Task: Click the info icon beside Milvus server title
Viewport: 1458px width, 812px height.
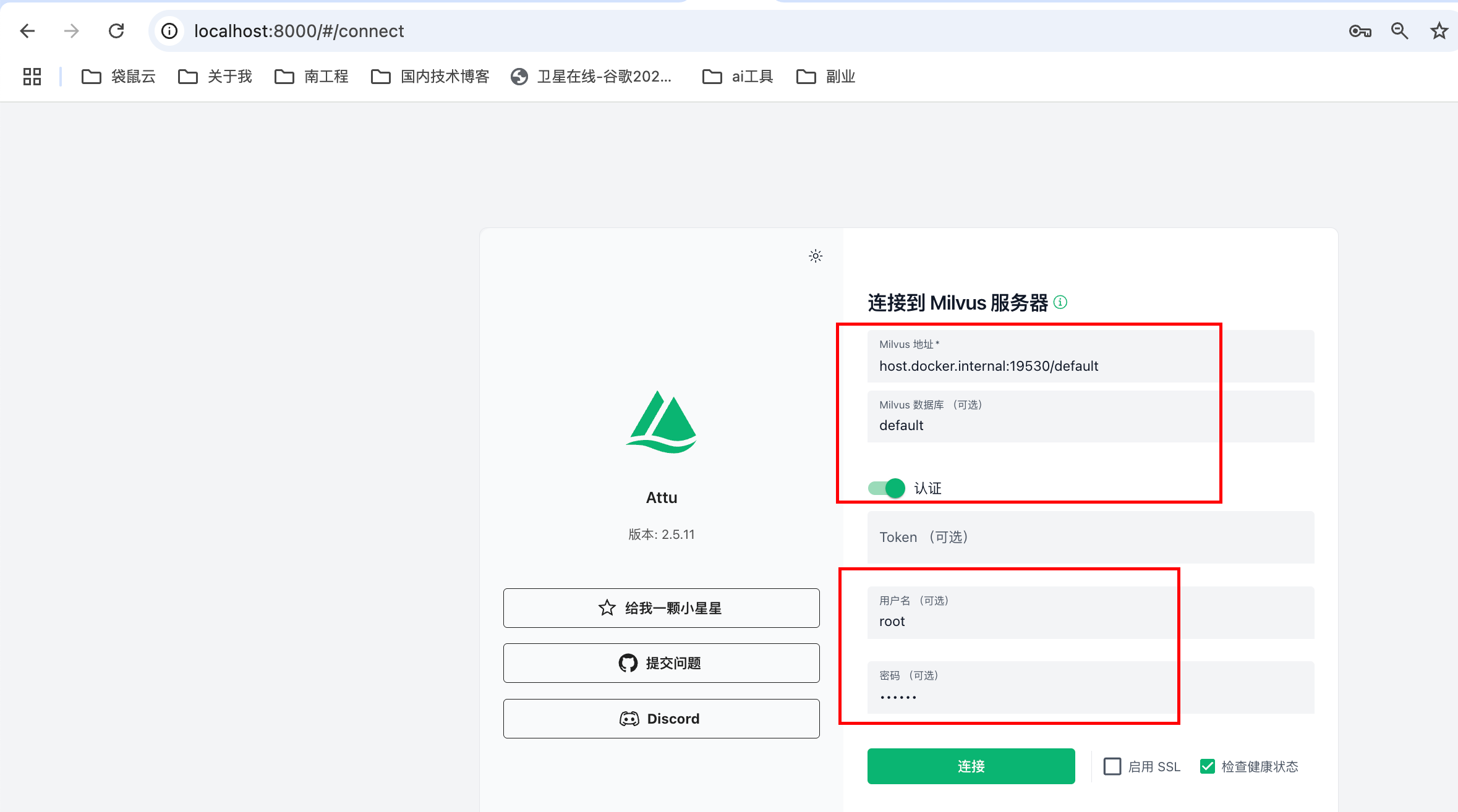Action: (x=1060, y=302)
